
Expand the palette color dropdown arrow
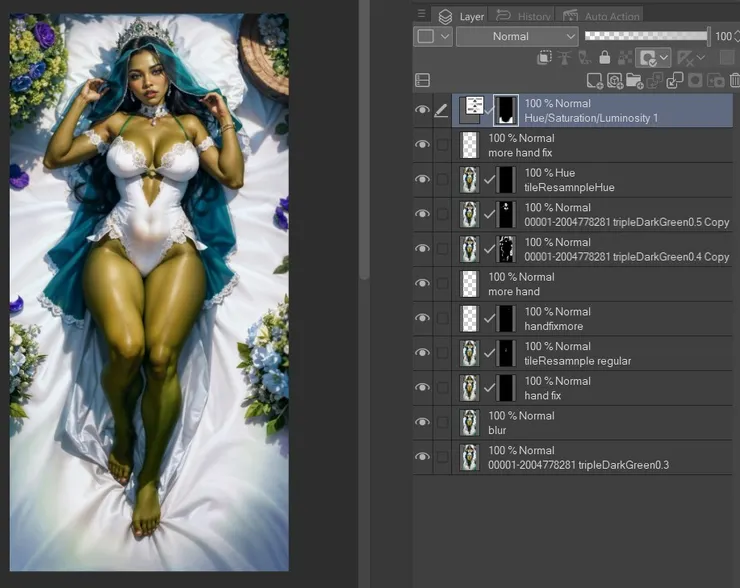[446, 36]
